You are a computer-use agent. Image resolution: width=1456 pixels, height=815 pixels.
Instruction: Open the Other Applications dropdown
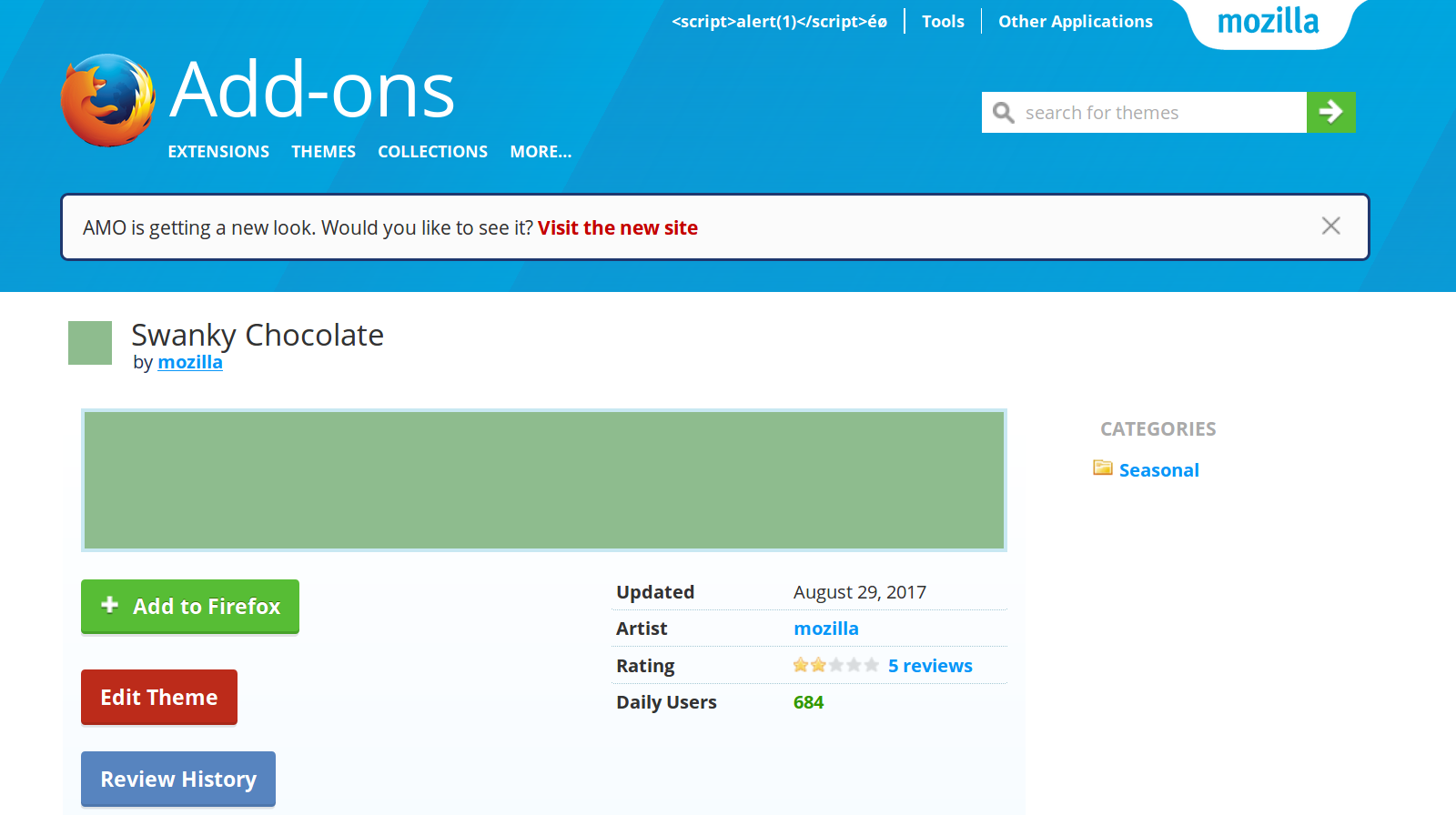coord(1076,21)
